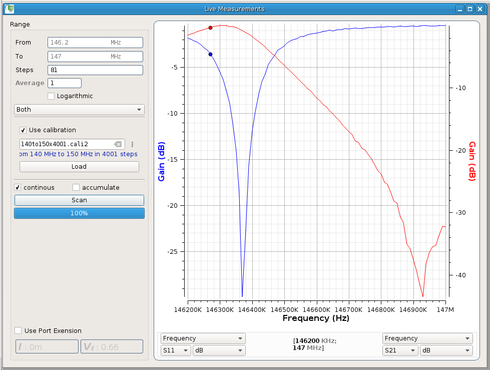Close the Live Measurements window
The width and height of the screenshot is (490, 370).
(480, 9)
